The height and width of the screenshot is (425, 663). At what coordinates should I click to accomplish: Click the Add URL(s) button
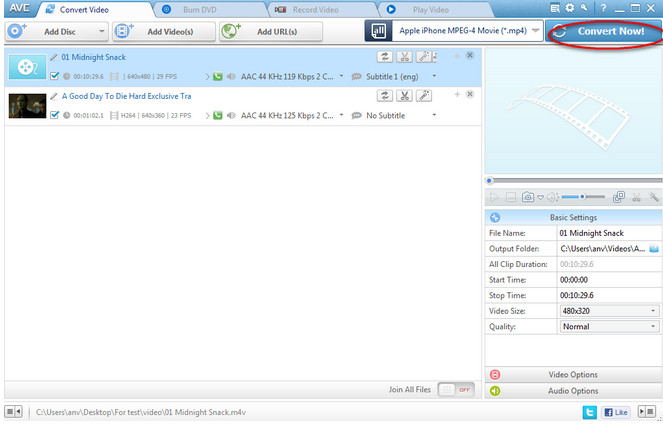pos(271,32)
